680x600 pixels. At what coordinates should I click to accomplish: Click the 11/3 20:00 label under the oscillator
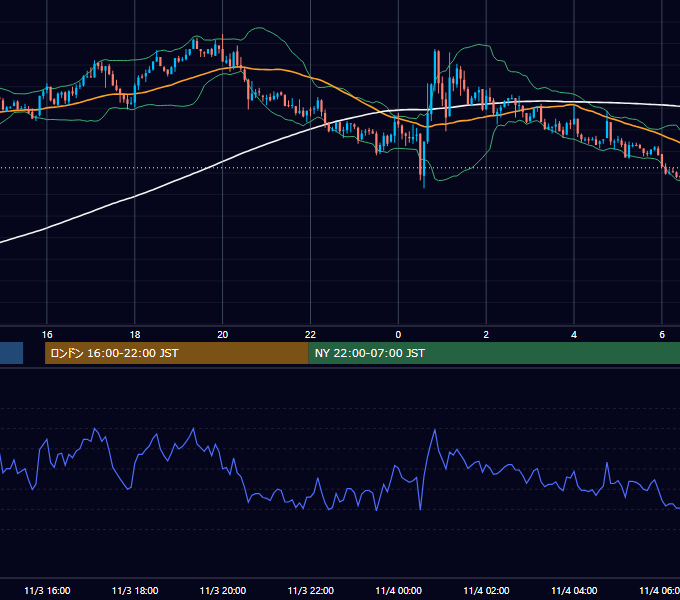222,590
